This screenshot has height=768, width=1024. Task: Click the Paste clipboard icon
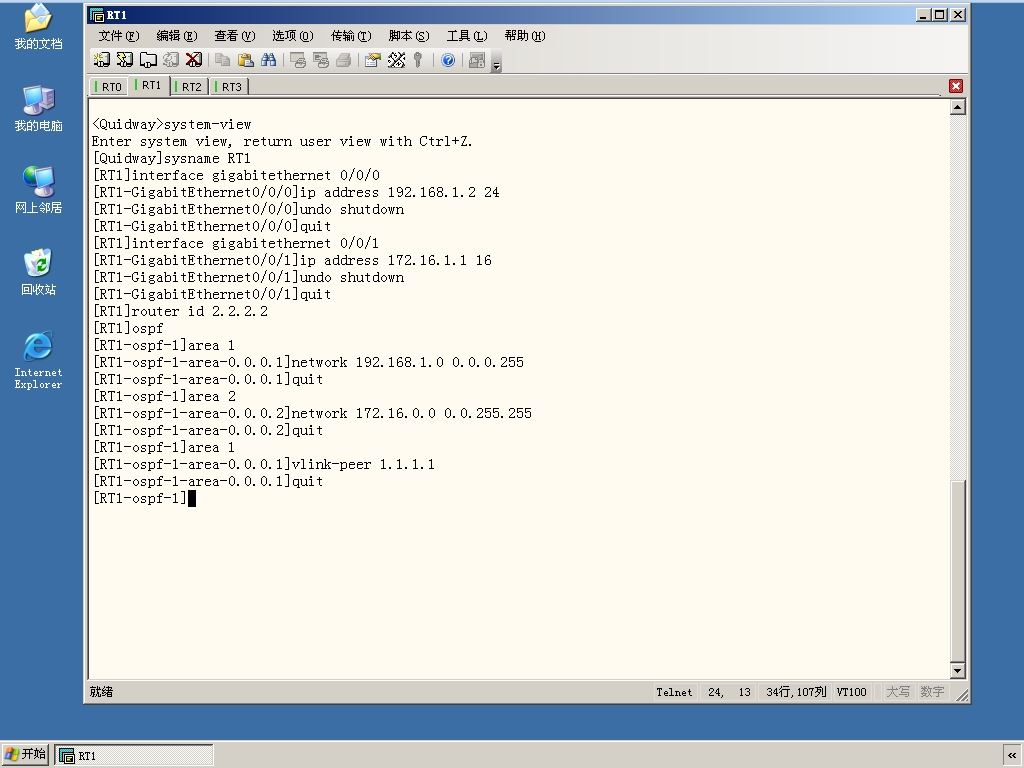(x=246, y=60)
